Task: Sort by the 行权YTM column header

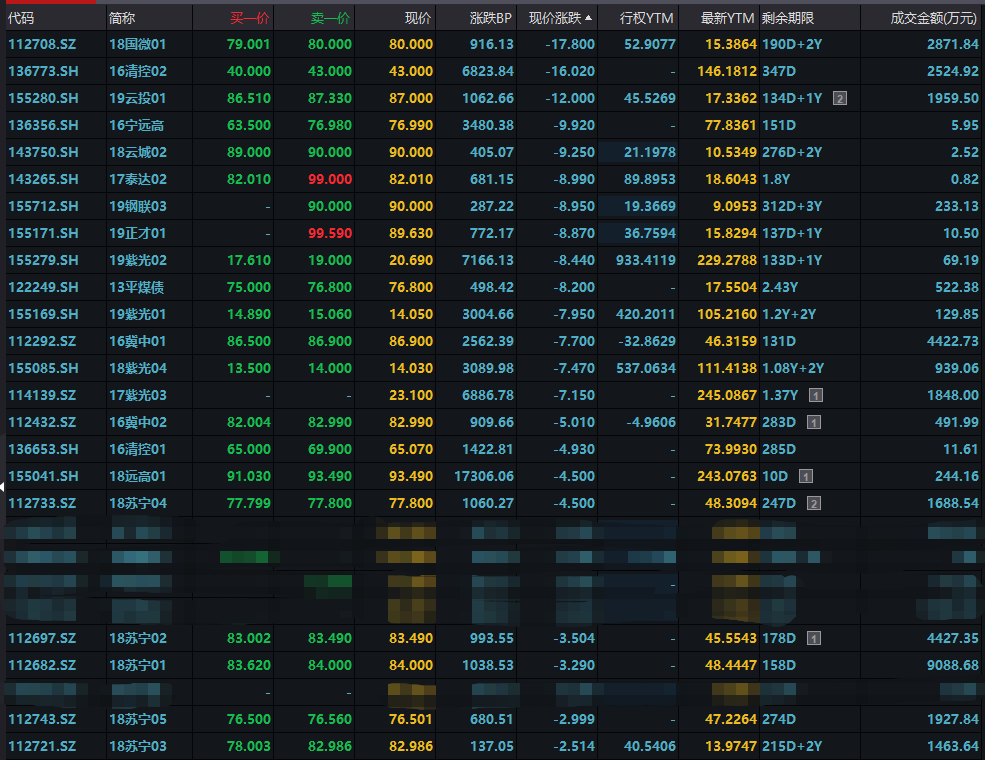Action: 646,18
